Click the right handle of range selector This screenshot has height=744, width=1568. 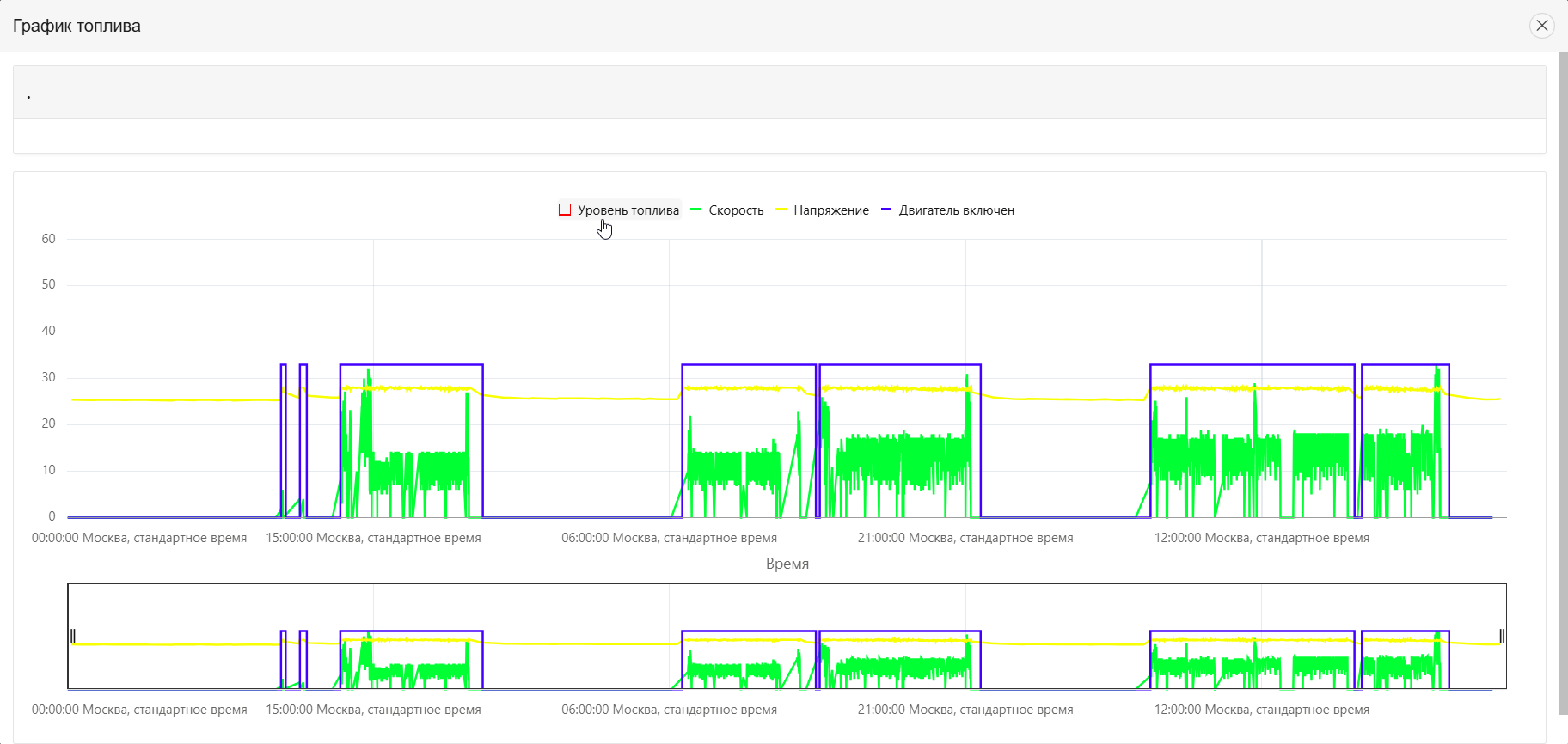[1501, 636]
